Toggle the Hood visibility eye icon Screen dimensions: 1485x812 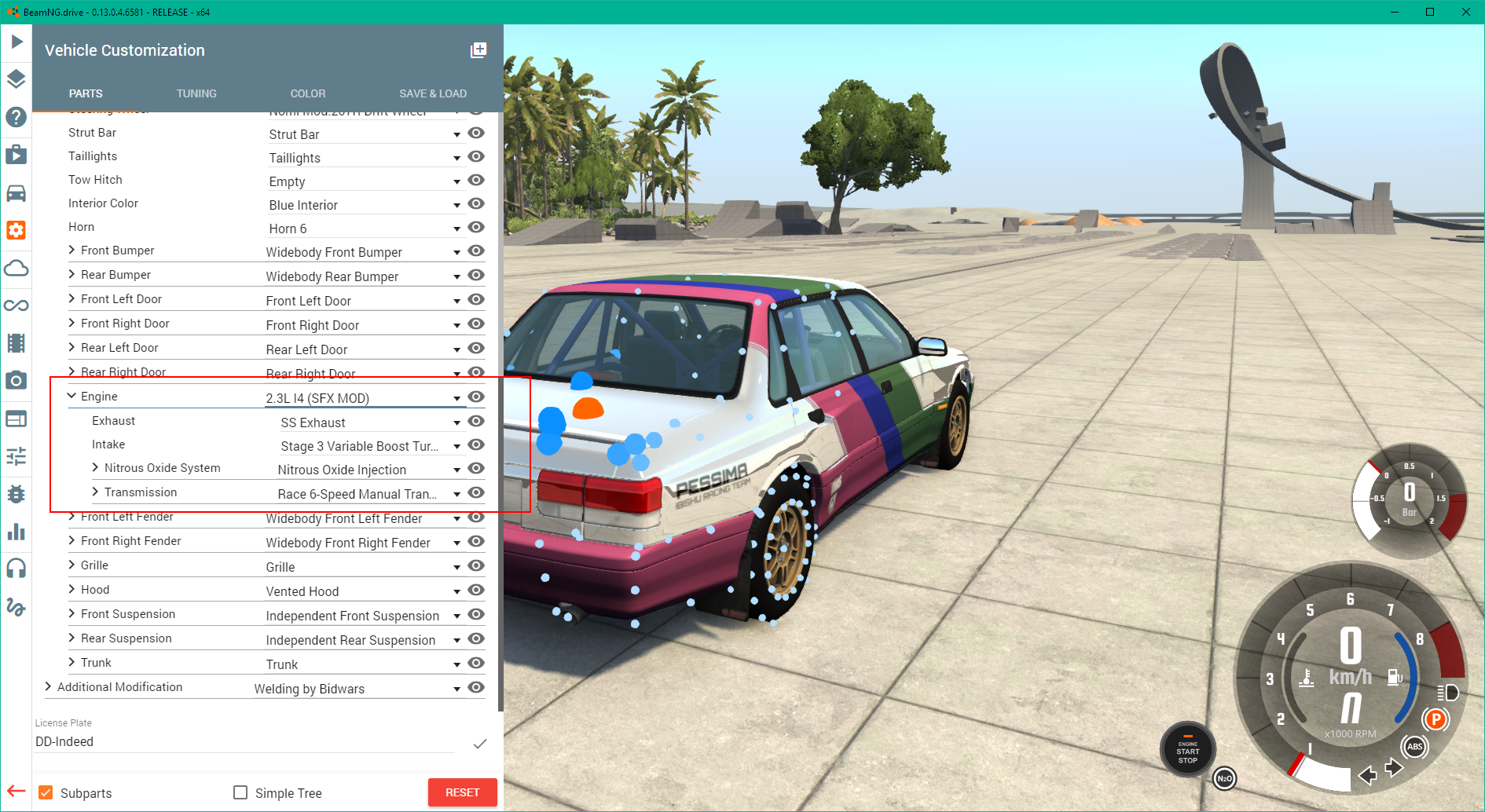pyautogui.click(x=475, y=590)
